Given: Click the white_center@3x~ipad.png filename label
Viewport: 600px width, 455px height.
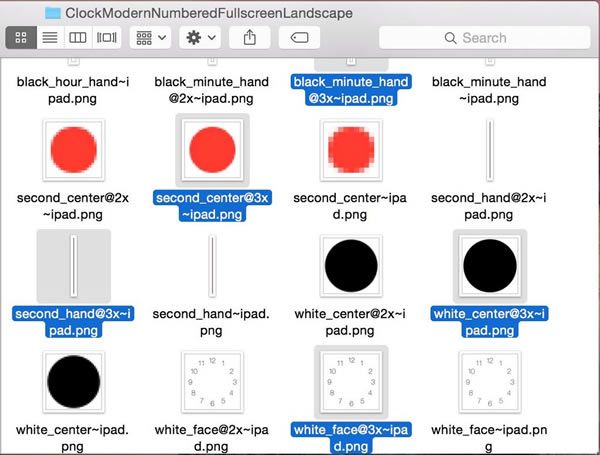Looking at the screenshot, I should 488,322.
